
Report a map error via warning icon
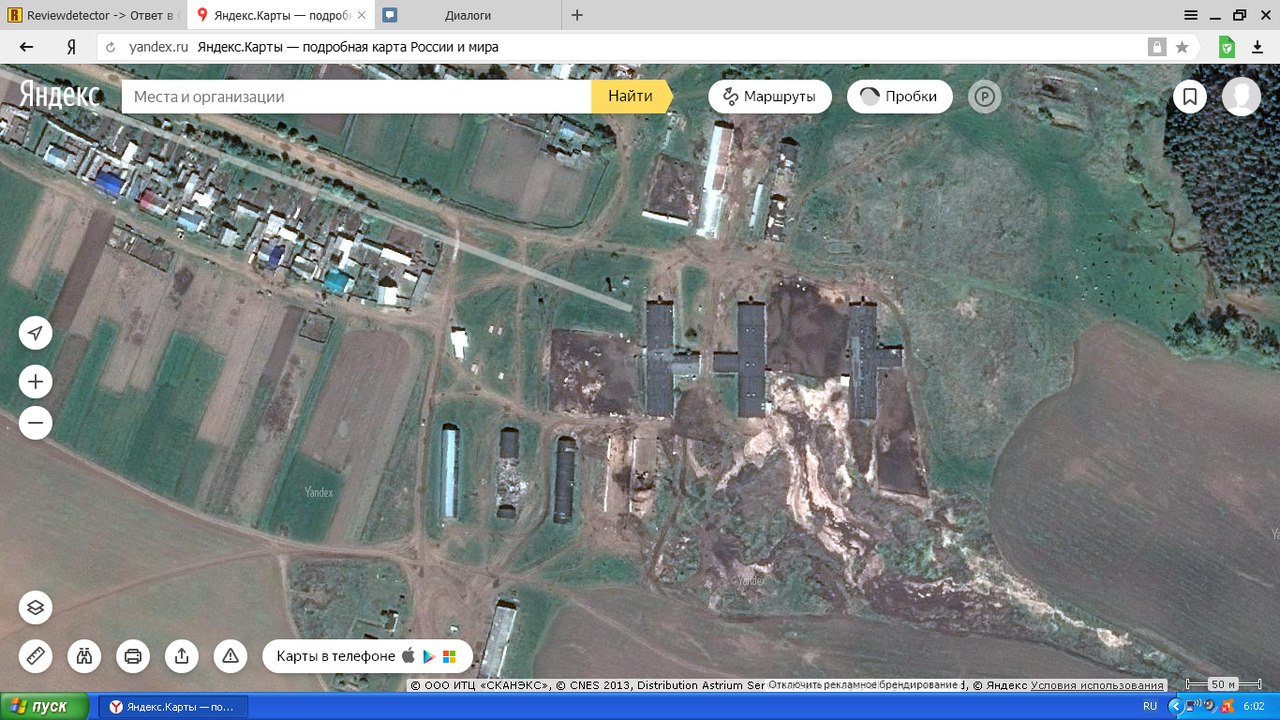(230, 656)
